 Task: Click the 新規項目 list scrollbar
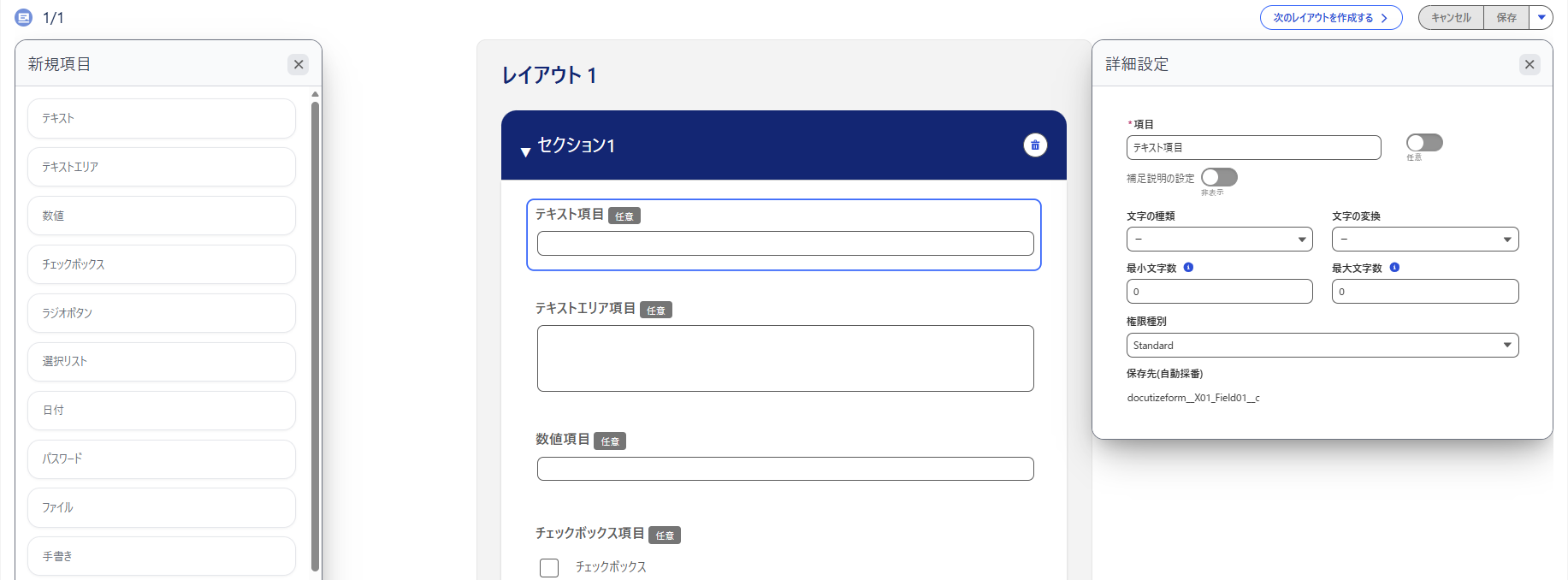coord(315,334)
